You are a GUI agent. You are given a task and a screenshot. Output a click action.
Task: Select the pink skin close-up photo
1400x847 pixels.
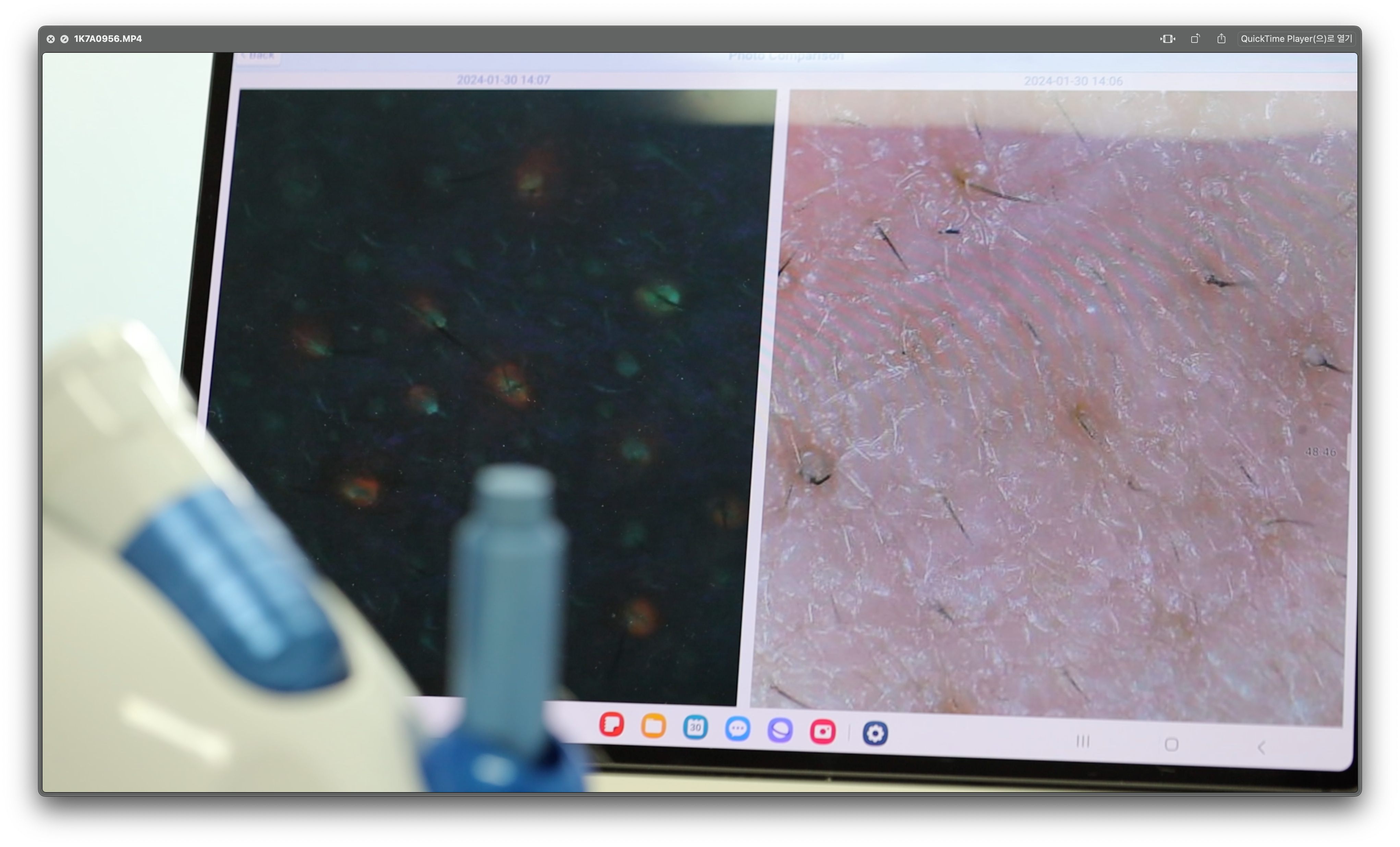coord(1057,398)
